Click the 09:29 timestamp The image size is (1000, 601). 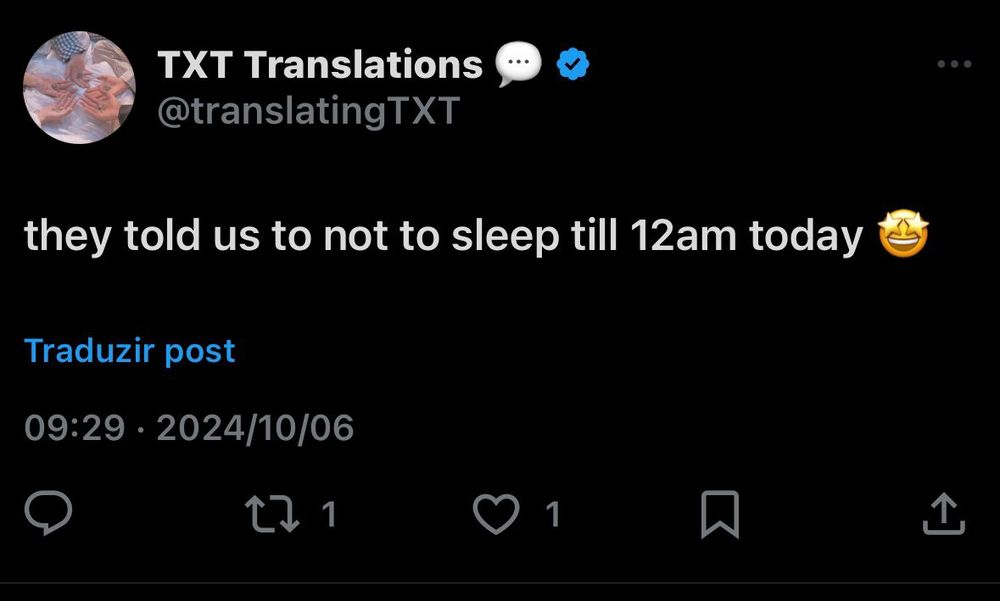[74, 428]
